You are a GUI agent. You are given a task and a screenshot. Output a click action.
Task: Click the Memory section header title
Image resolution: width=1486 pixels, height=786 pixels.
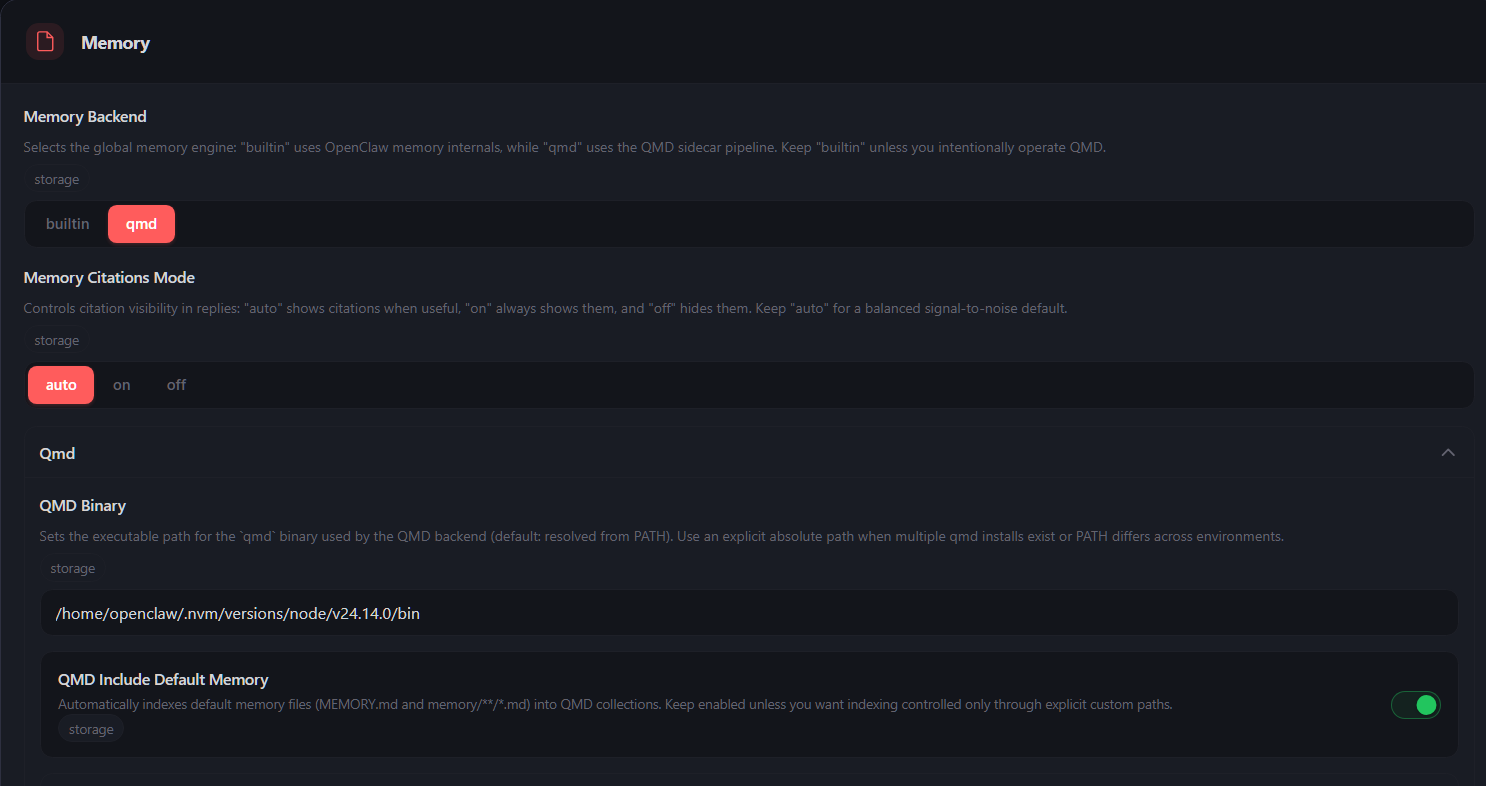tap(115, 43)
